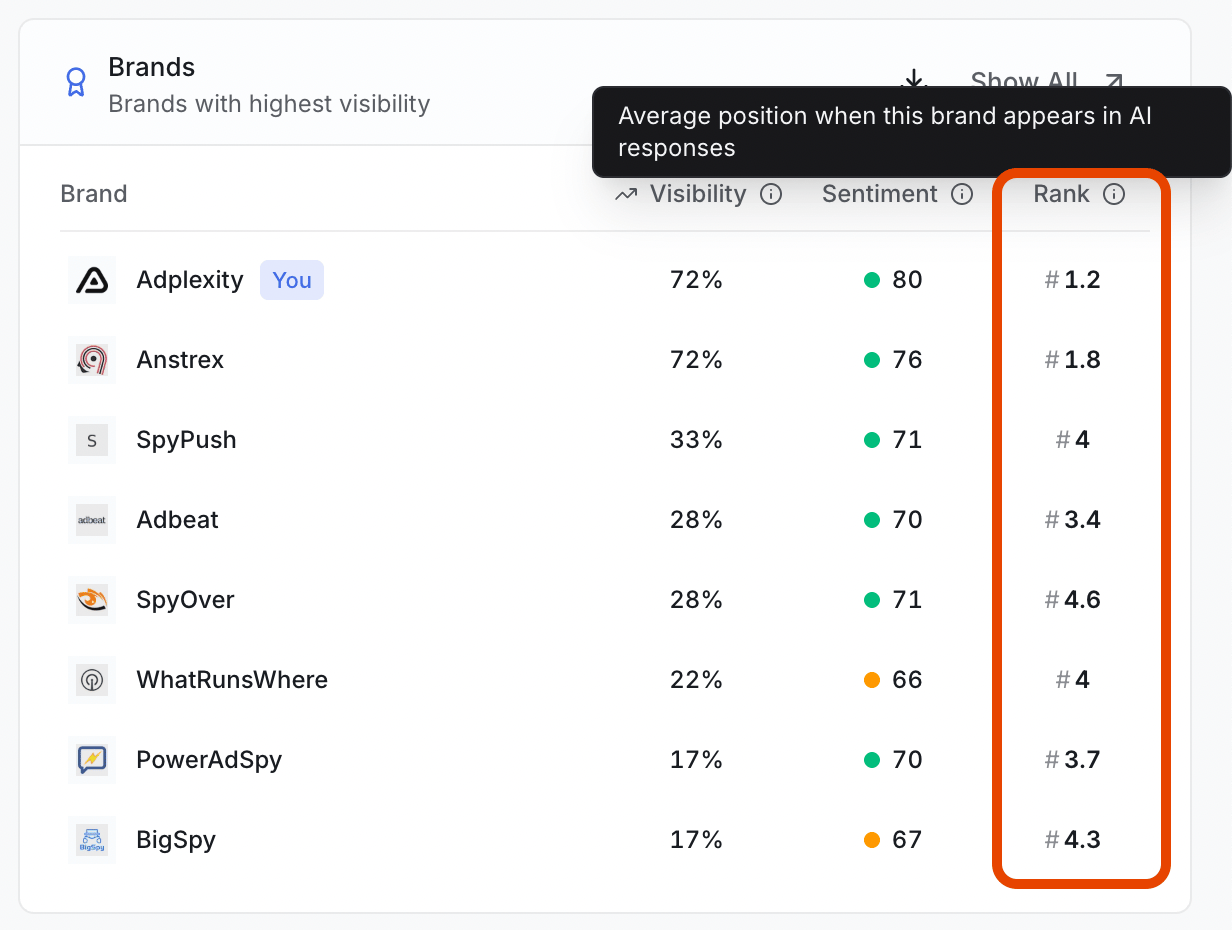The image size is (1232, 930).
Task: Select the BigSpy brand name
Action: [176, 840]
